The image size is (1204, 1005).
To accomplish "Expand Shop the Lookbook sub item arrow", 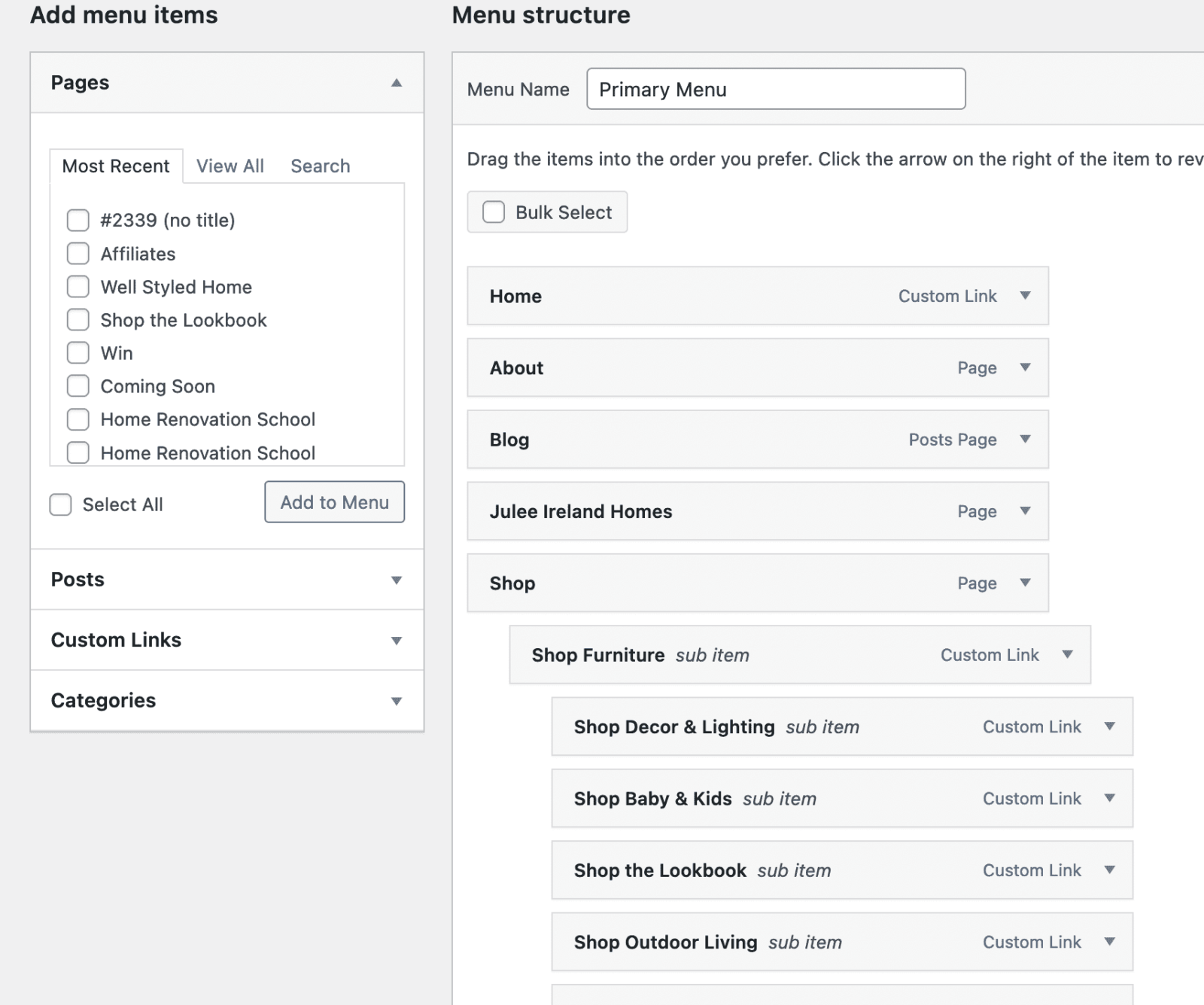I will (1109, 869).
